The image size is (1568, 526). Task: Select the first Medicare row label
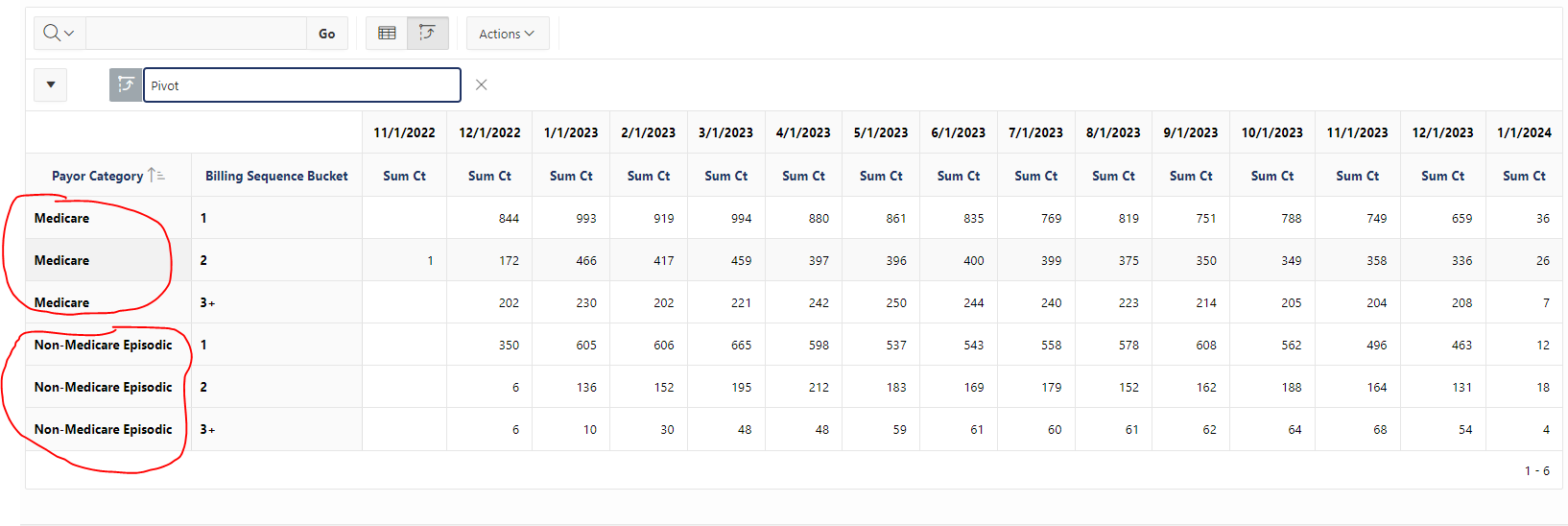[x=61, y=218]
